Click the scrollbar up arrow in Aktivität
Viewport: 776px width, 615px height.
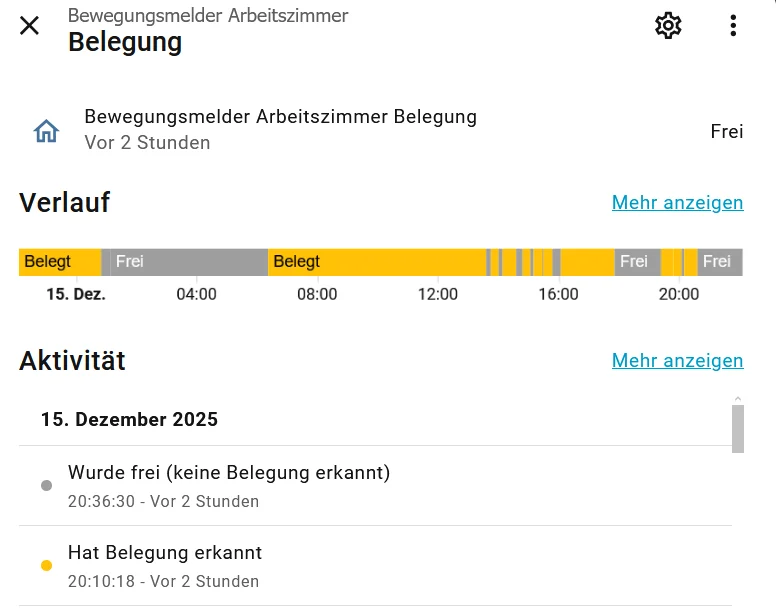(738, 399)
